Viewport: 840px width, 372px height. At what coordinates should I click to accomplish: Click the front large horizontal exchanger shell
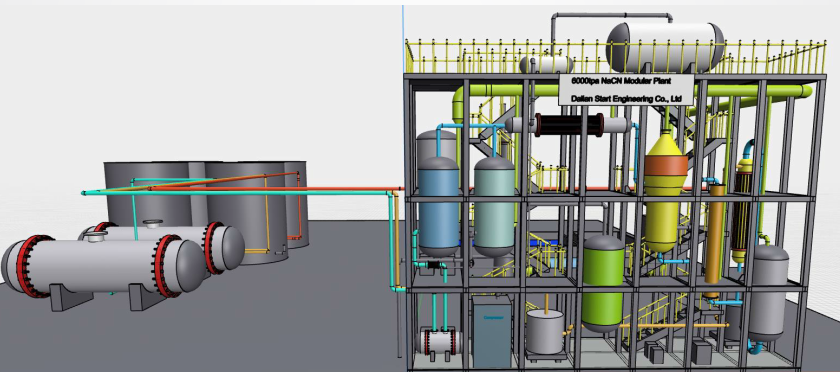103,266
